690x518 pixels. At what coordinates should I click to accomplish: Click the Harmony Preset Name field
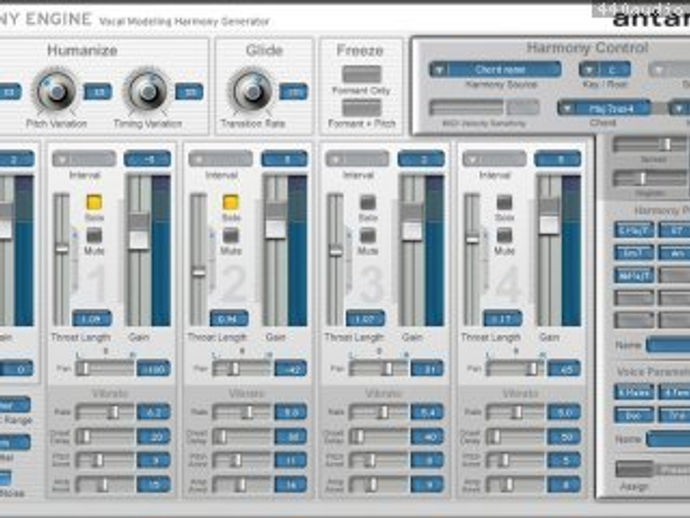pyautogui.click(x=668, y=345)
